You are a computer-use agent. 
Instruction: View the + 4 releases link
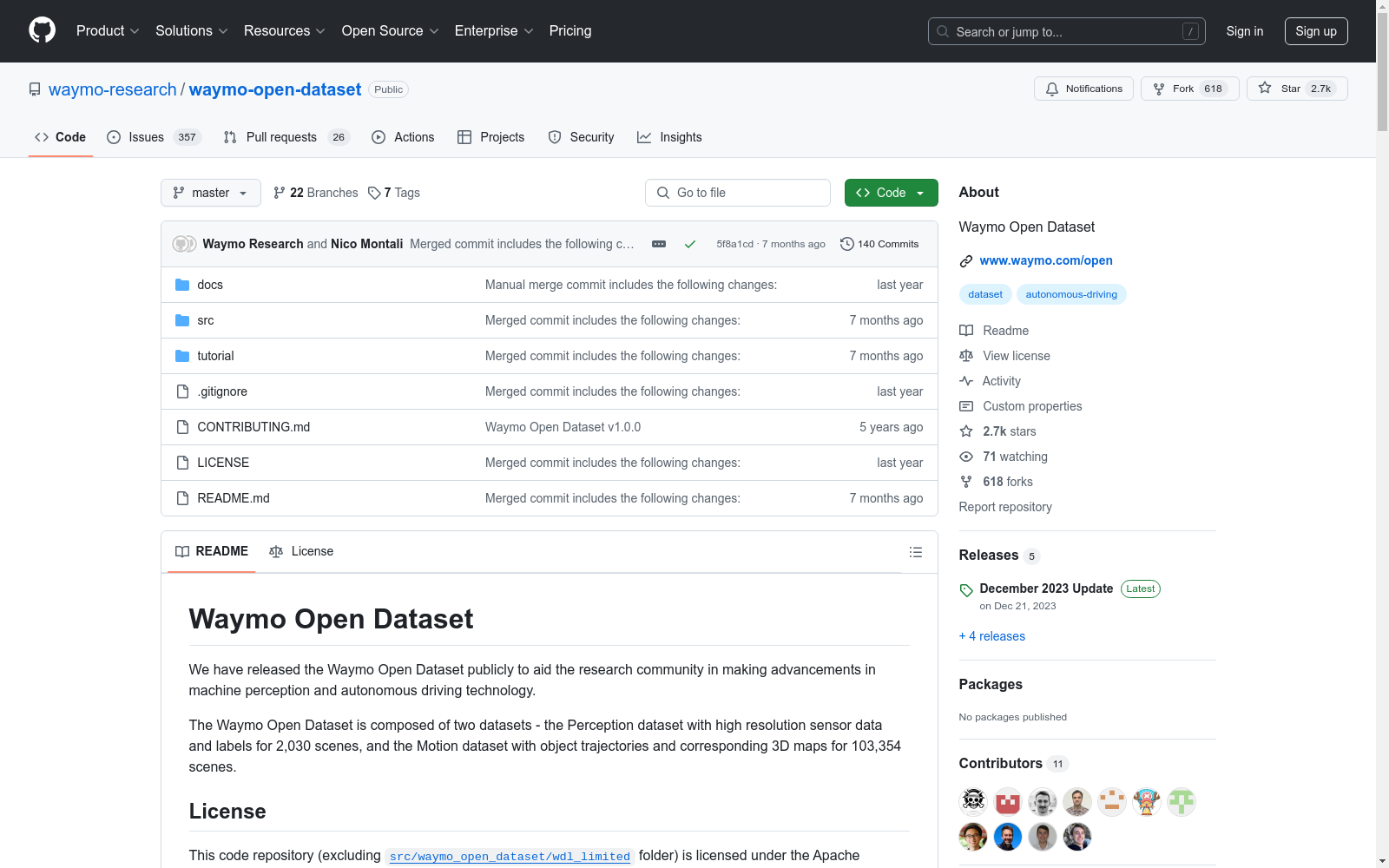(x=992, y=636)
